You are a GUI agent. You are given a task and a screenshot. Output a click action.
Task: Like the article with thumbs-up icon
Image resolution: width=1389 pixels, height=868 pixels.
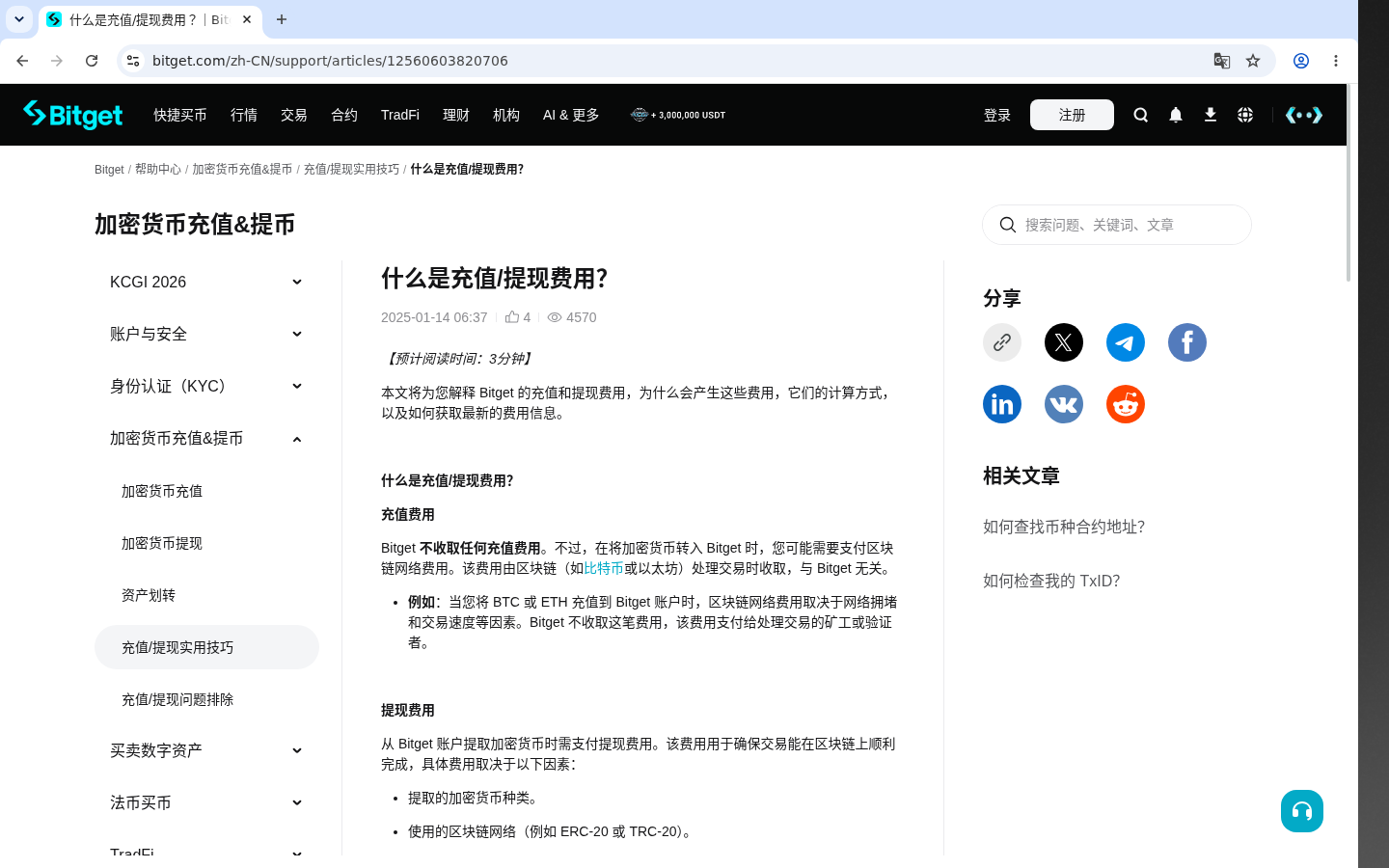pos(512,316)
